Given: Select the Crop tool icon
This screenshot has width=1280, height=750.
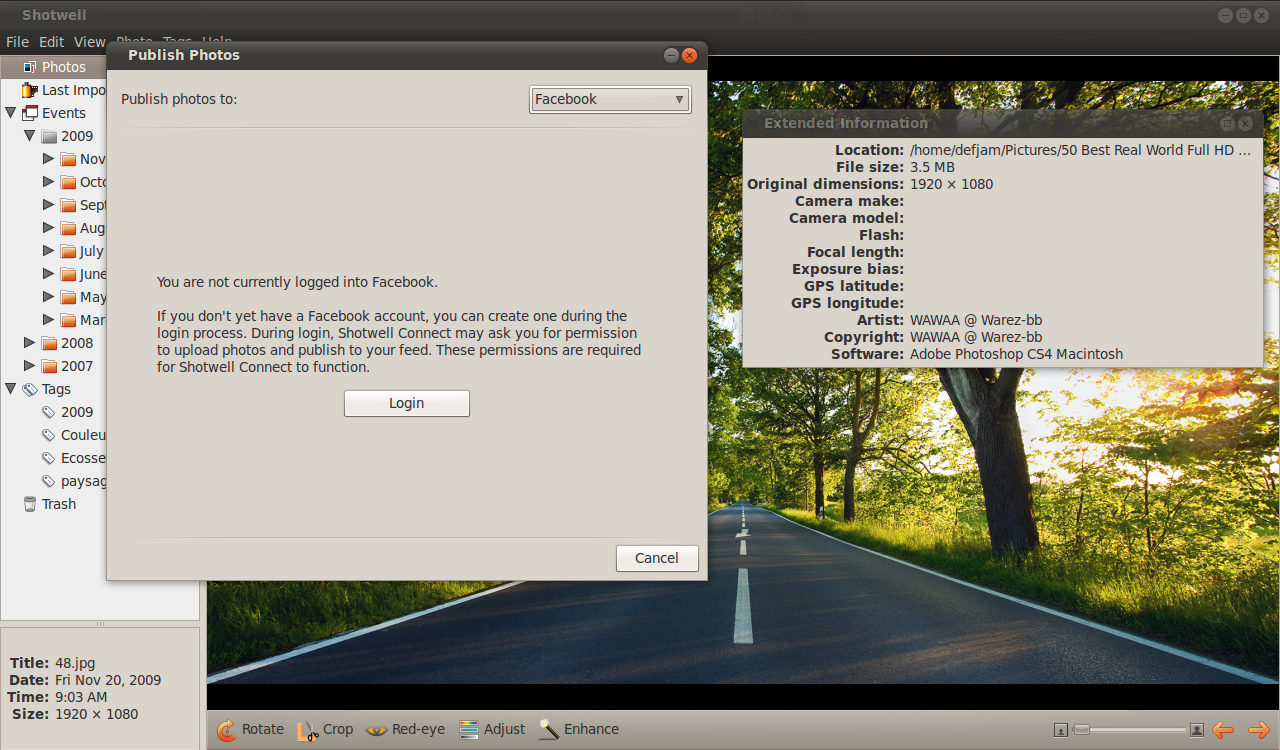Looking at the screenshot, I should click(x=308, y=730).
